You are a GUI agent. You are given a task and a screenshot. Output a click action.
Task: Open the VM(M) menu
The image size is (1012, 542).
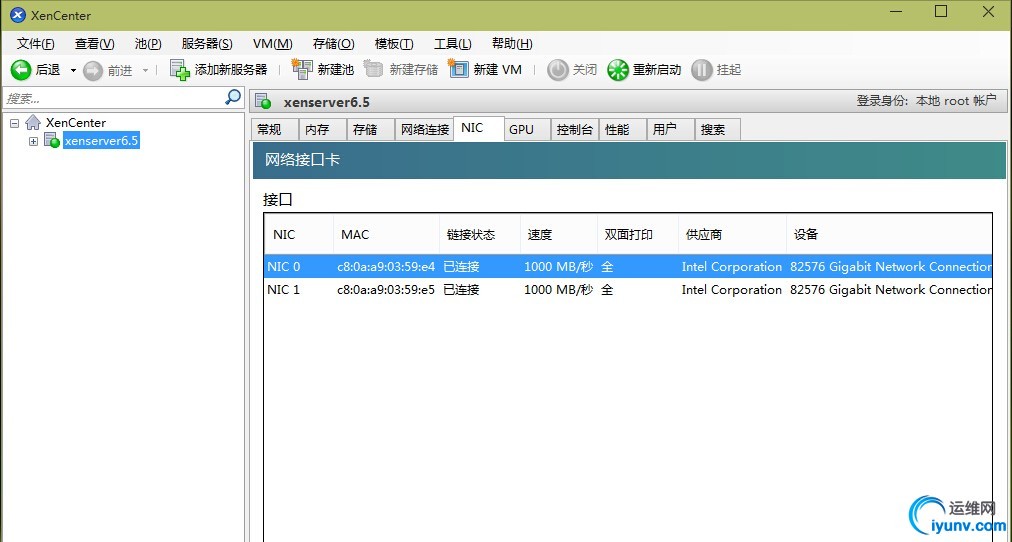click(x=272, y=43)
